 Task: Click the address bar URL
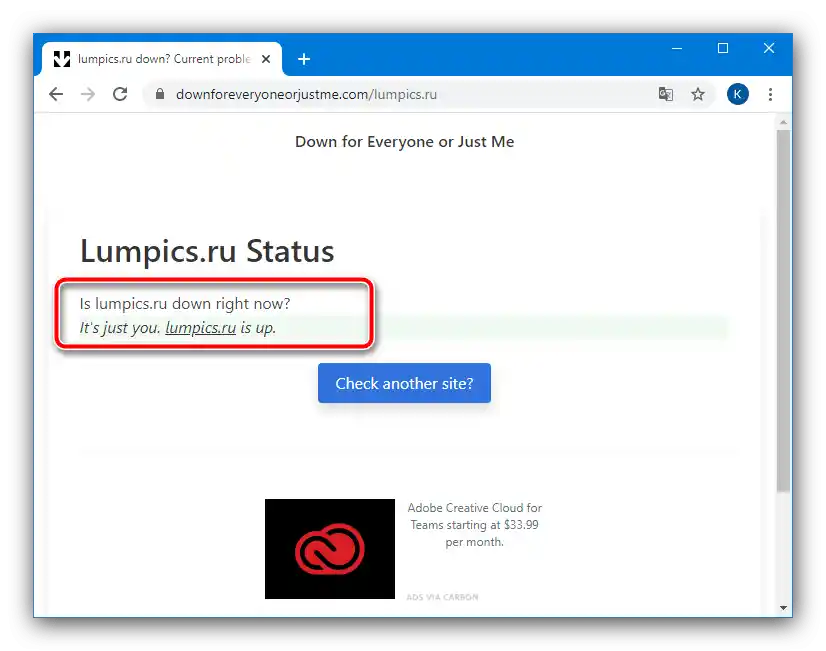[x=306, y=94]
